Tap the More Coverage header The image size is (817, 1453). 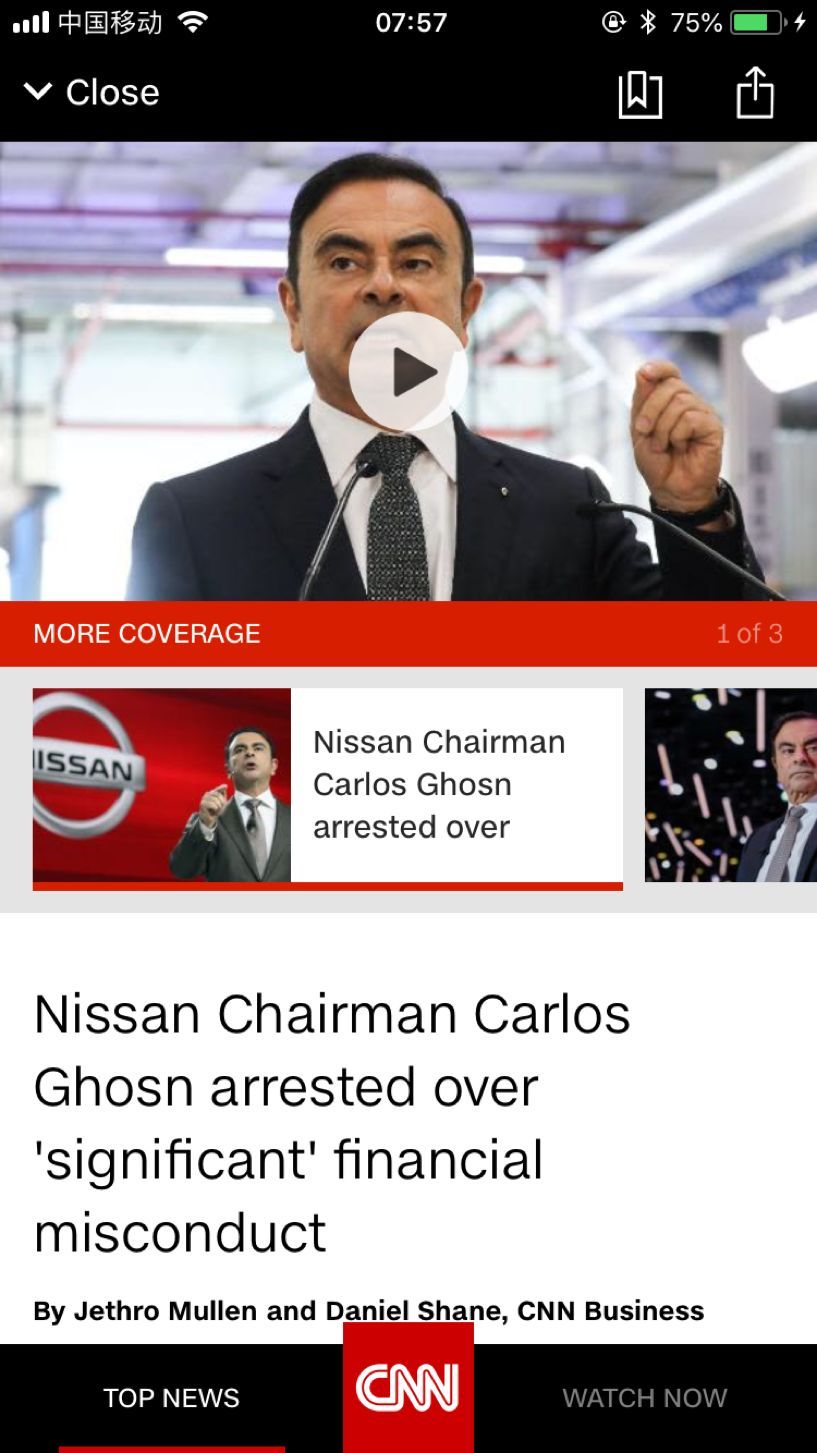[147, 633]
